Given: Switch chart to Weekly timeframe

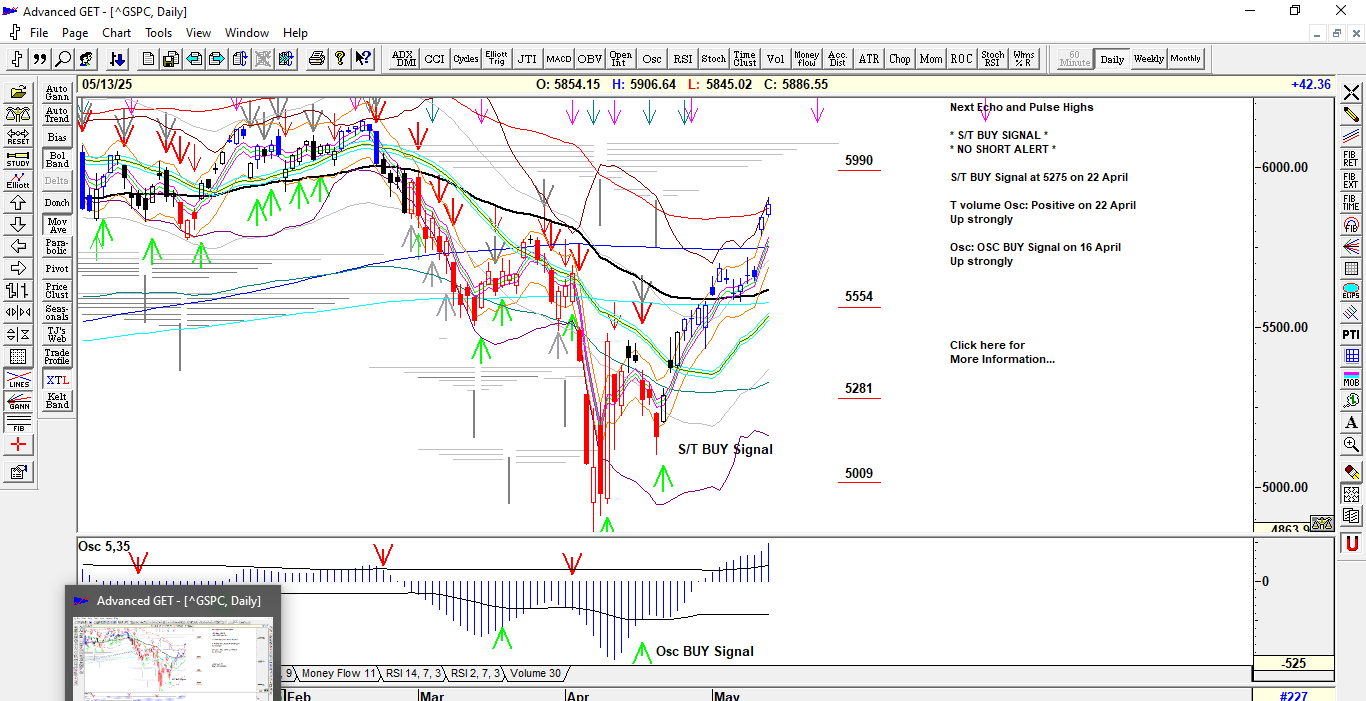Looking at the screenshot, I should pos(1148,59).
